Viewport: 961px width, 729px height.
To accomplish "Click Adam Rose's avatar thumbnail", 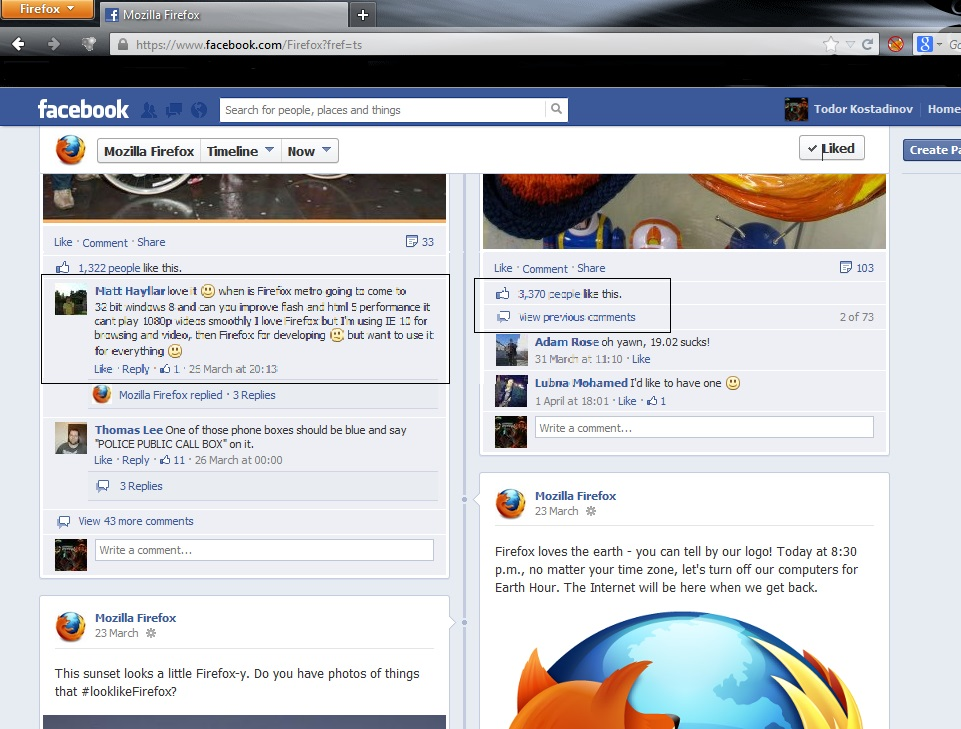I will 511,350.
